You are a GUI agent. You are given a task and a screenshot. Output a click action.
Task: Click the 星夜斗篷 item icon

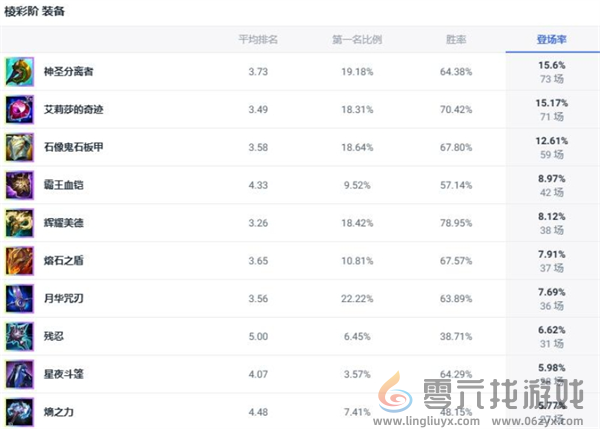coord(19,373)
